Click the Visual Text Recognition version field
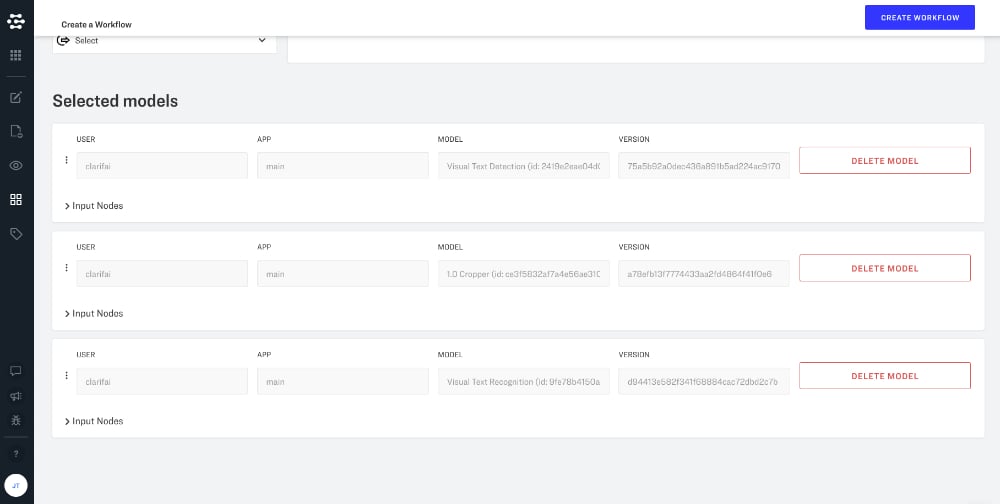1000x504 pixels. coord(703,382)
